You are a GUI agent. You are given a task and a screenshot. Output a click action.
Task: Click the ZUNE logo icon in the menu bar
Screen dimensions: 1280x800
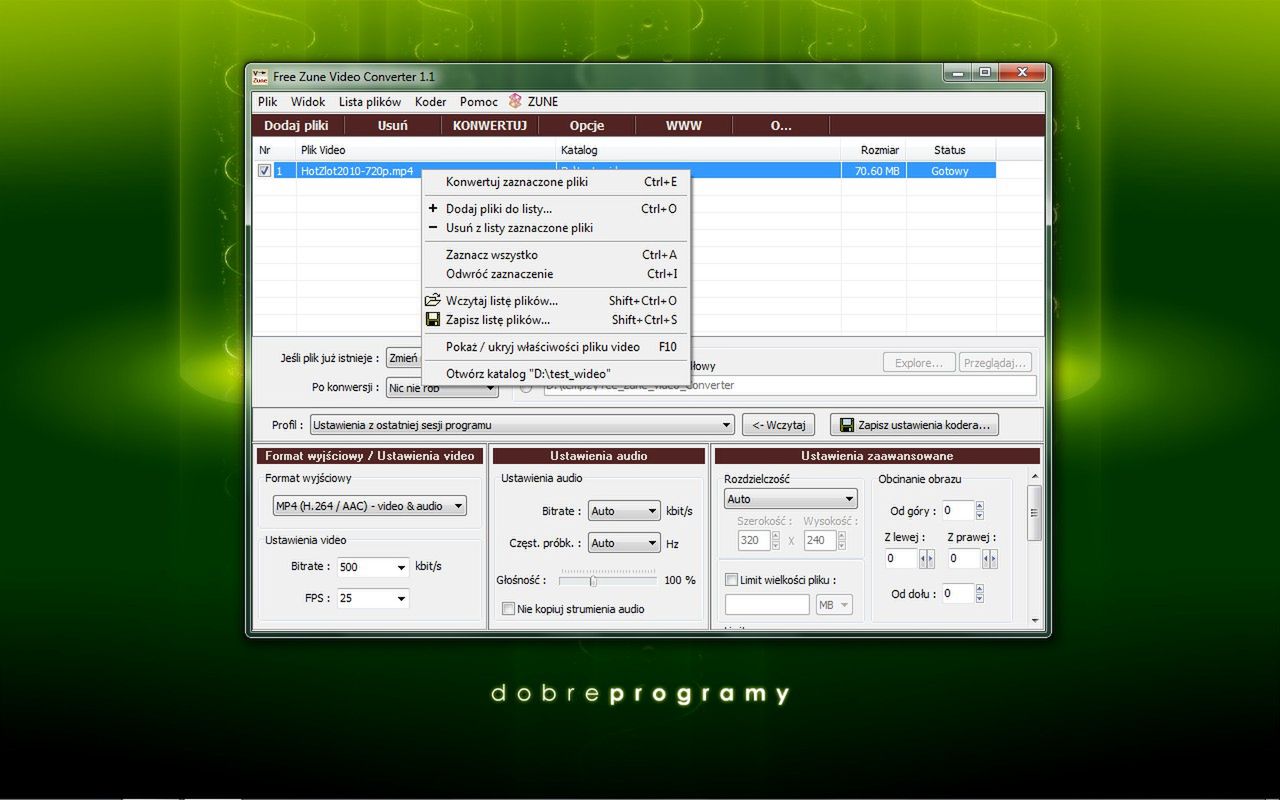[515, 101]
